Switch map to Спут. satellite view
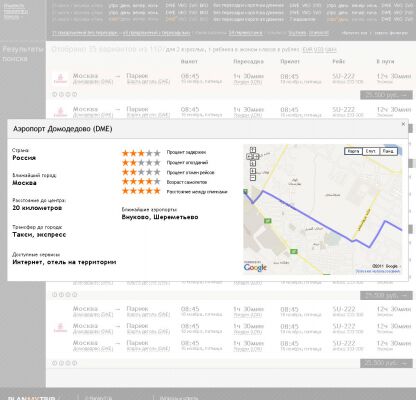 point(371,151)
